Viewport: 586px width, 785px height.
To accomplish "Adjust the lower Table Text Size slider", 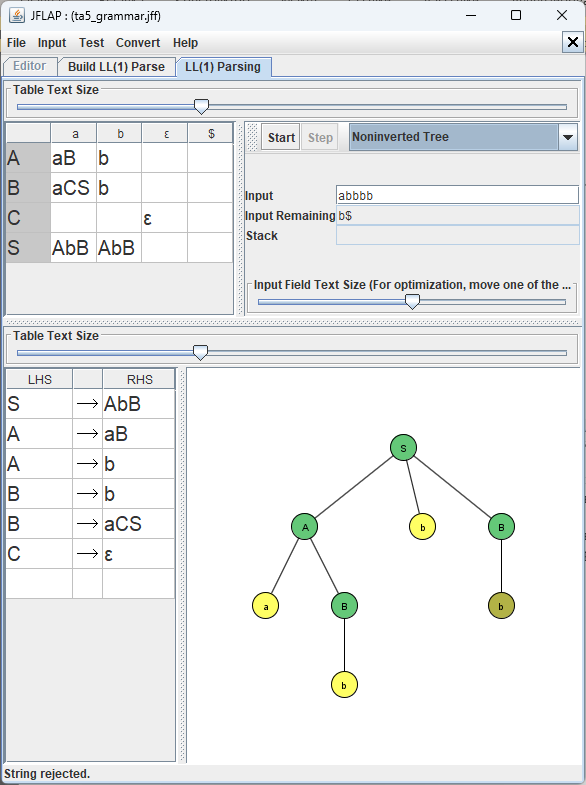I will tap(200, 352).
